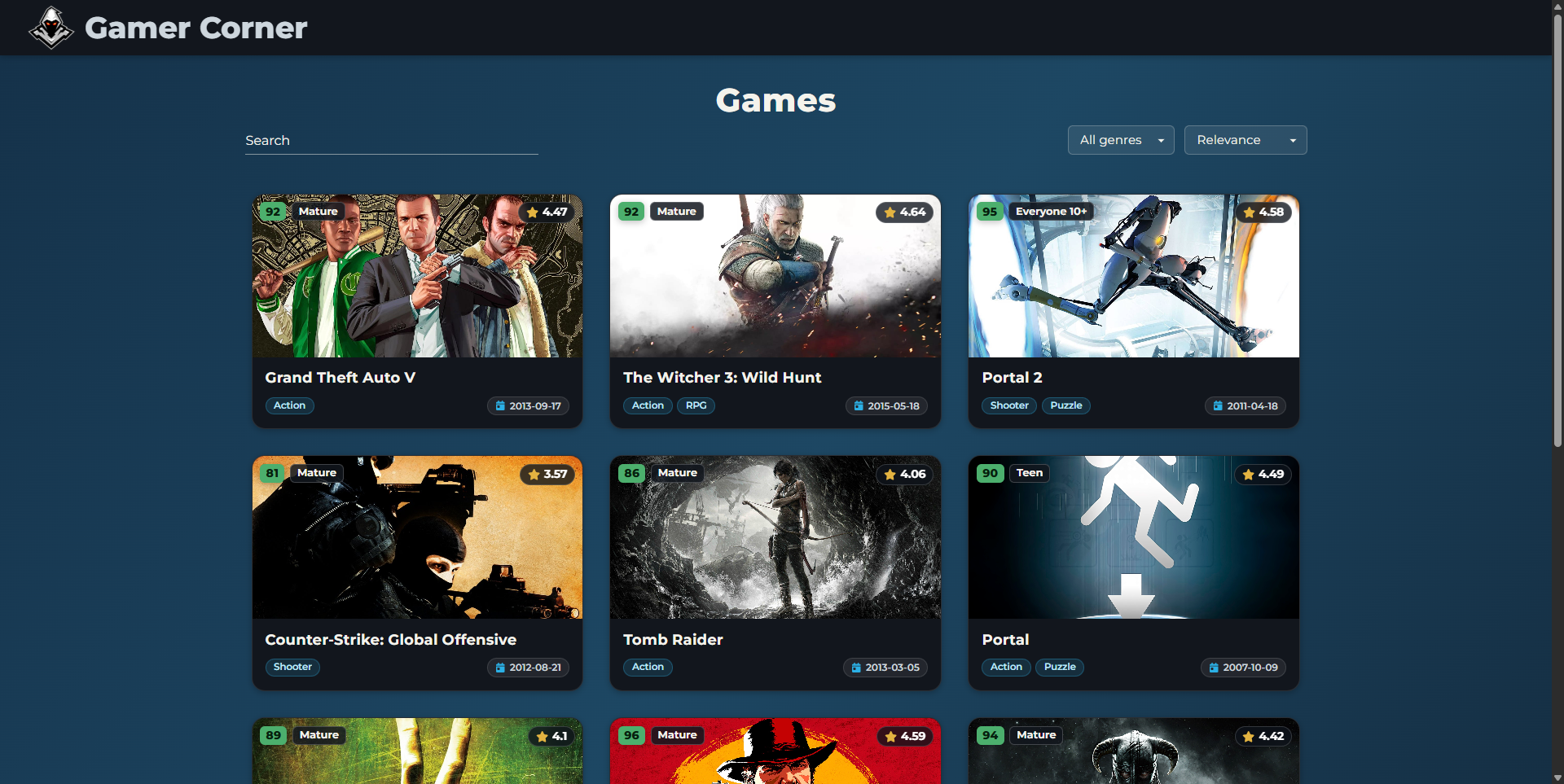Click the star icon on the Portal card rated 4.49

1249,475
